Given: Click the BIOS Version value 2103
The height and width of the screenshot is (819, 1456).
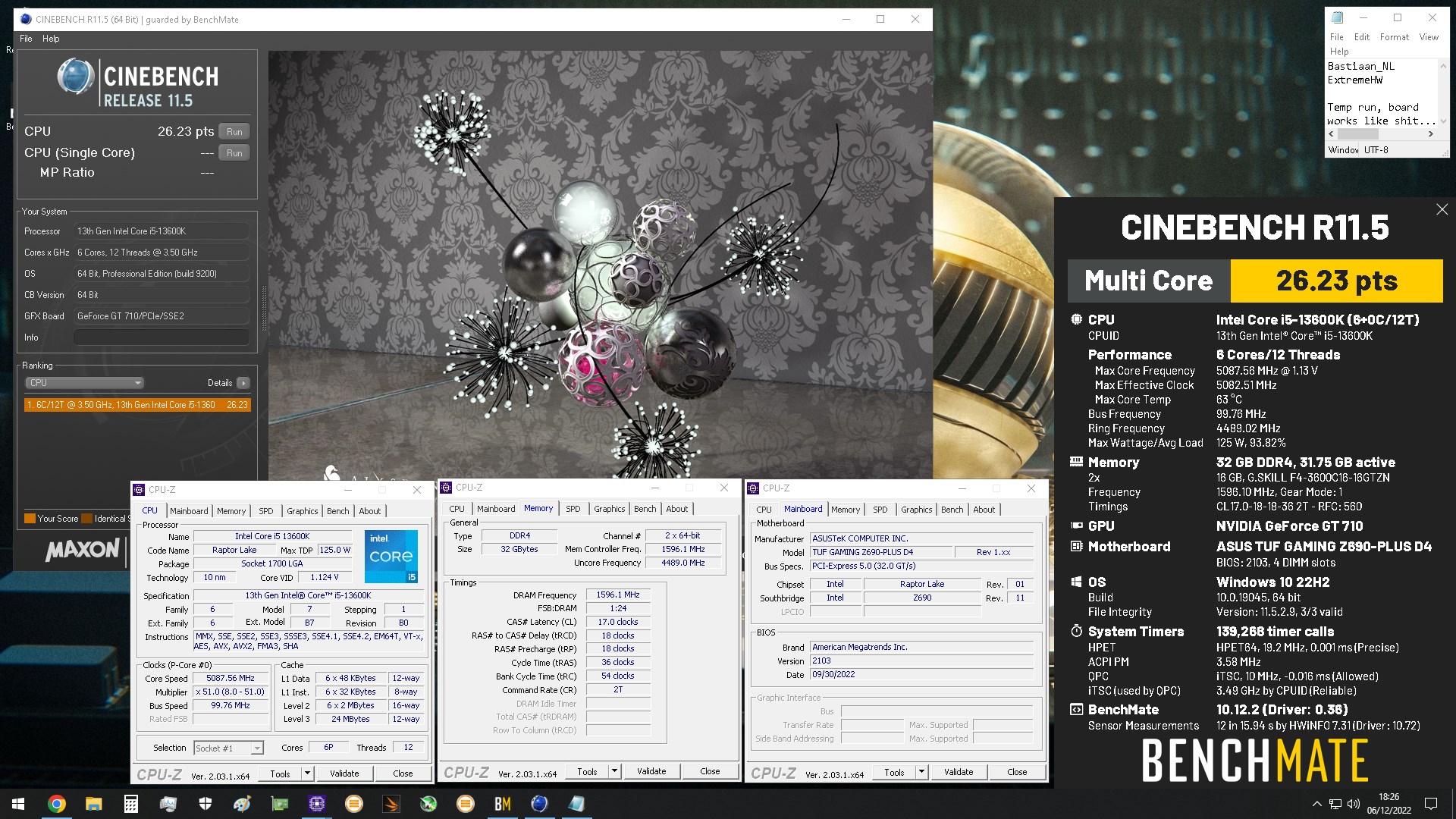Looking at the screenshot, I should click(921, 661).
